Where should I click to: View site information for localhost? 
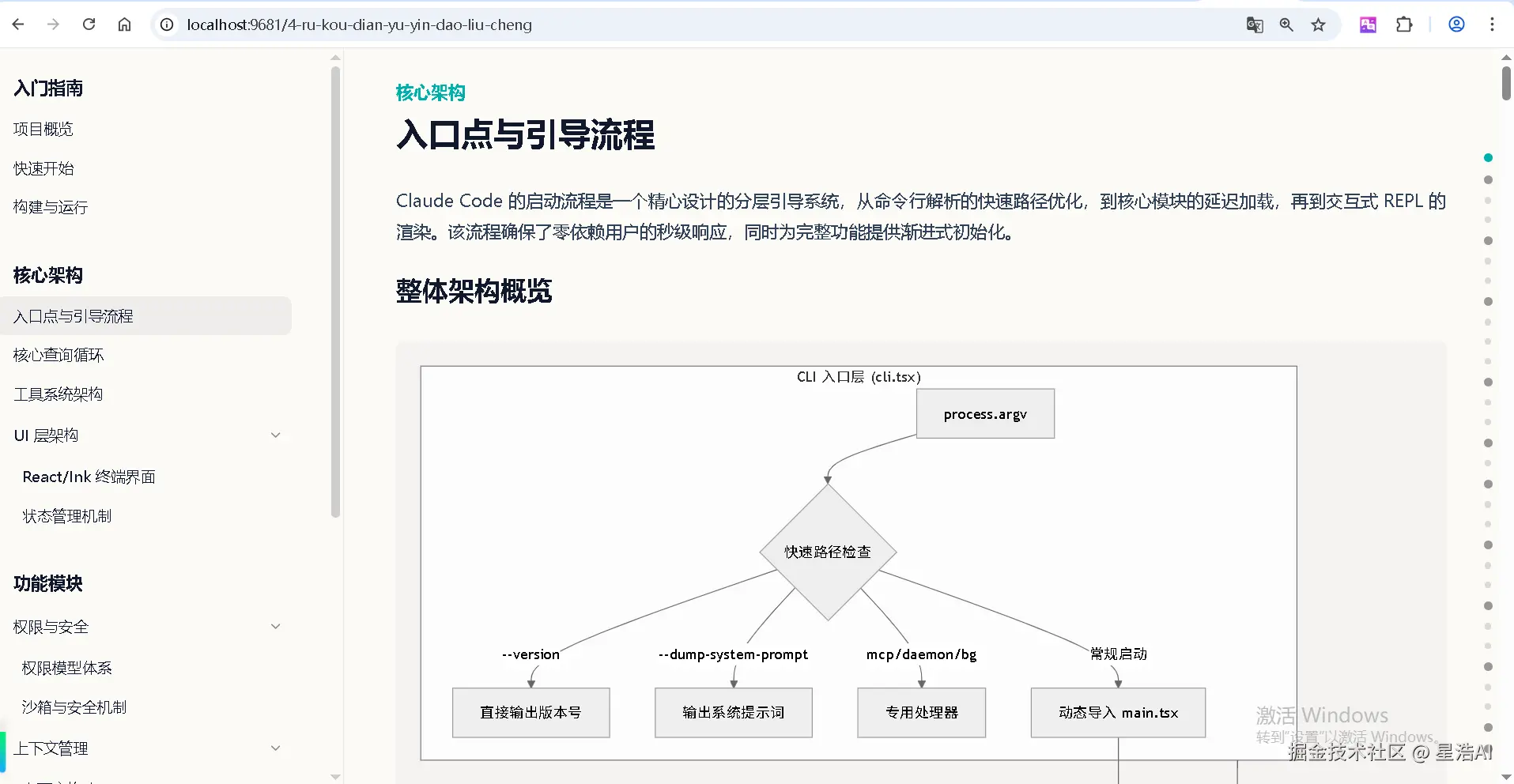[167, 24]
